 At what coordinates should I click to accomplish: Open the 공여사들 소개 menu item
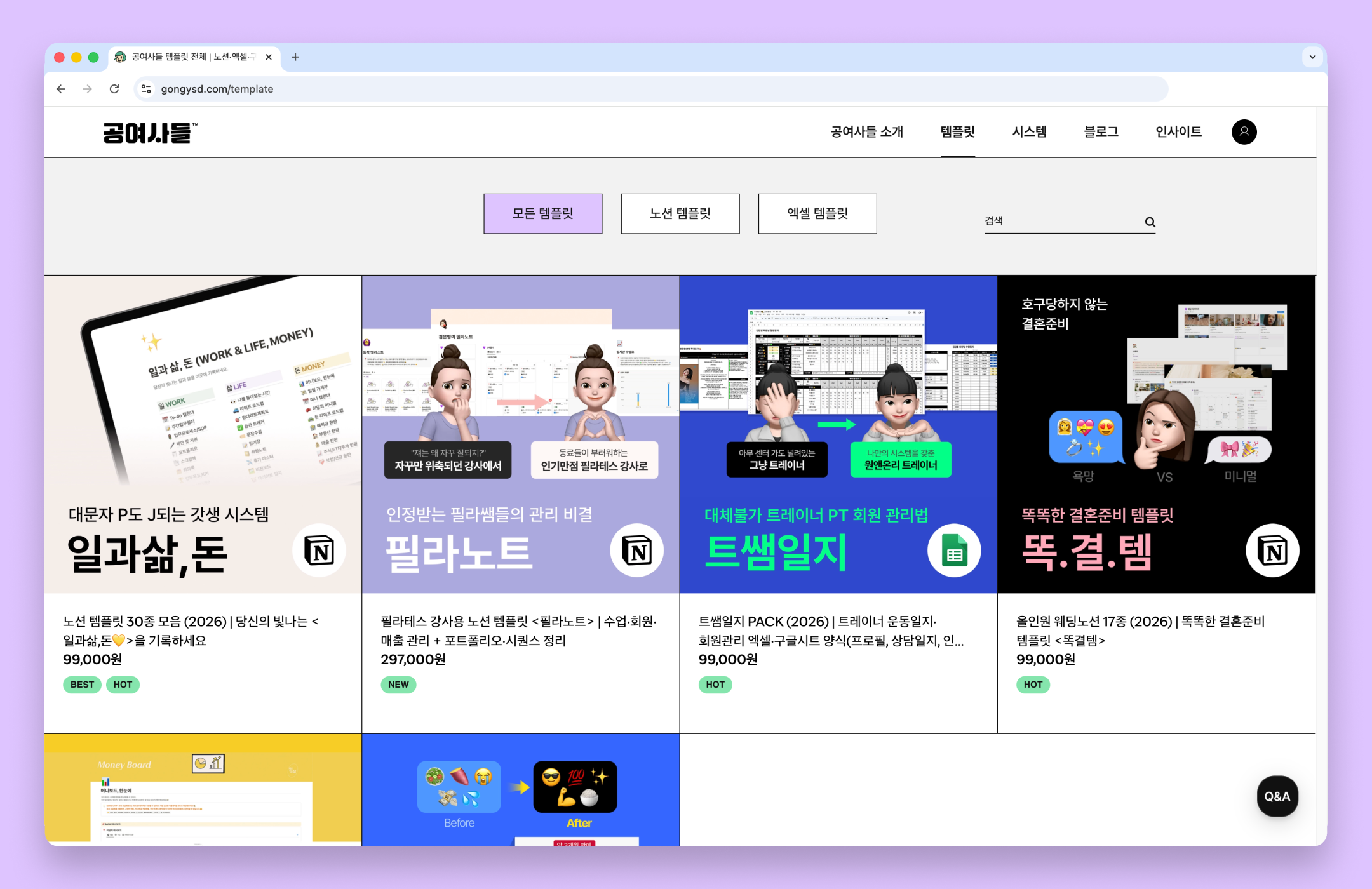pyautogui.click(x=866, y=131)
